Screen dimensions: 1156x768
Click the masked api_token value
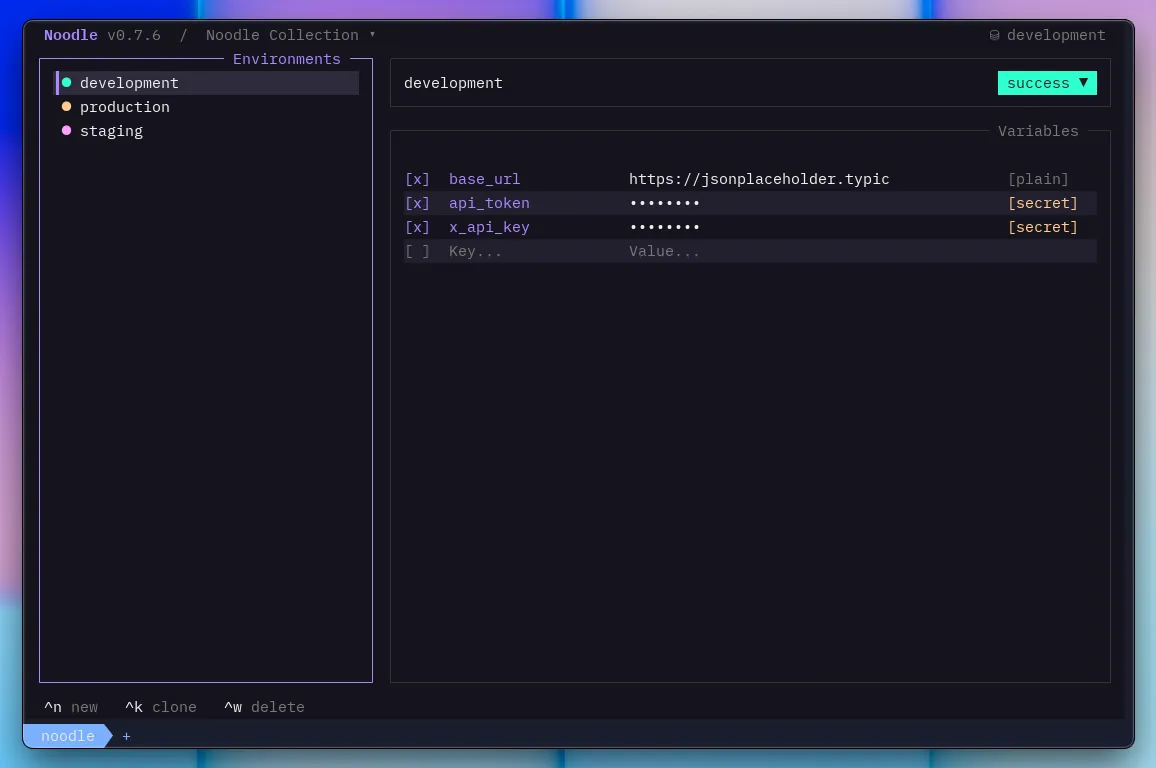664,203
